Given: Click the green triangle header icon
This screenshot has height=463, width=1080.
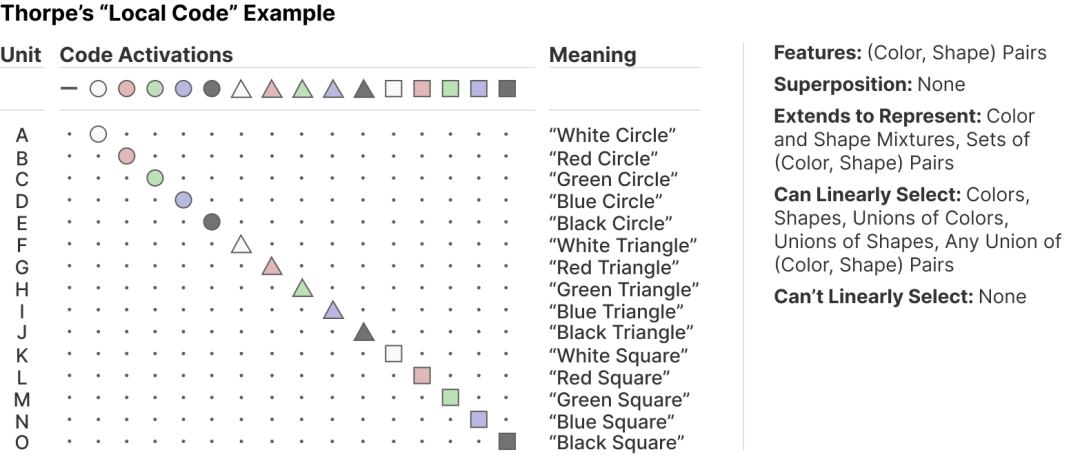Looking at the screenshot, I should pos(302,88).
